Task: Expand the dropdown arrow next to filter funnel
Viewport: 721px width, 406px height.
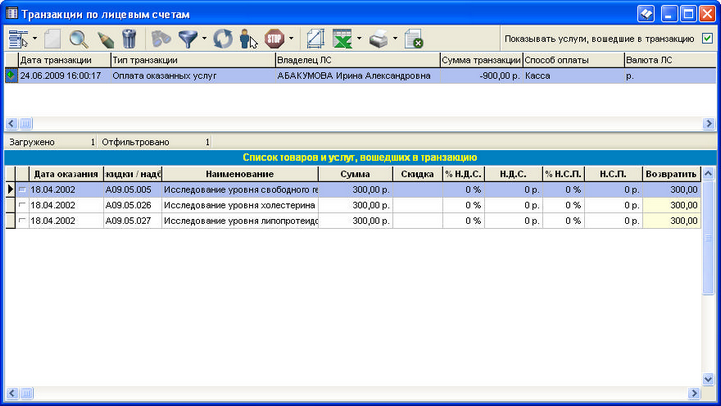Action: 204,39
